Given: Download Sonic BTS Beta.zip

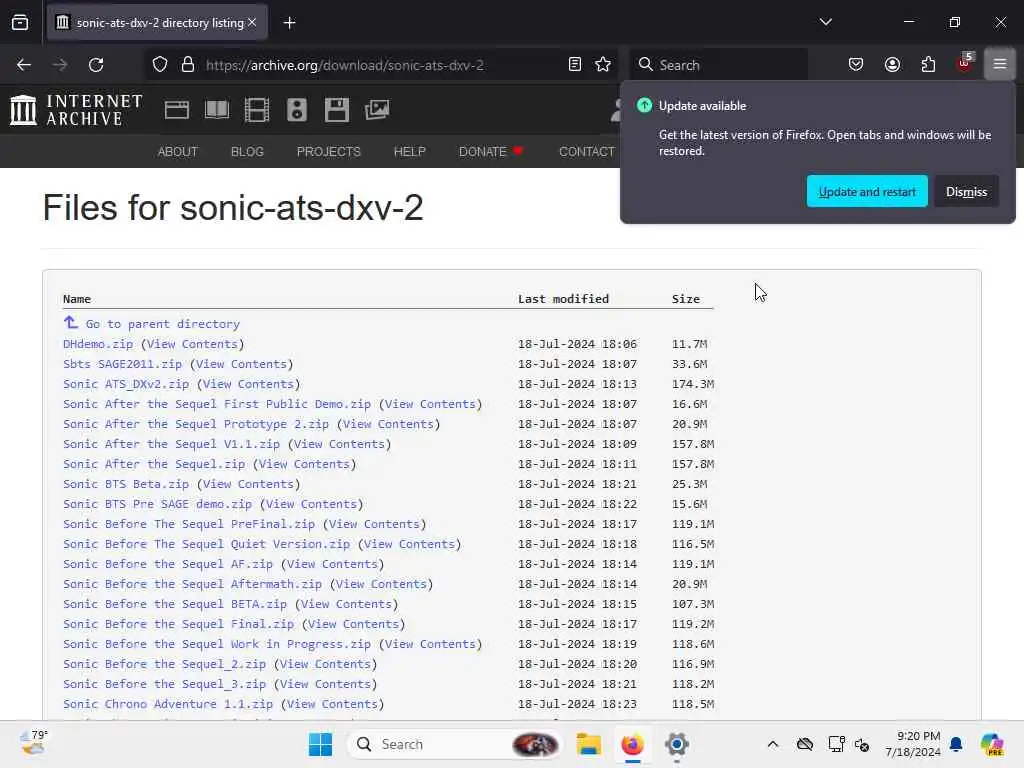Looking at the screenshot, I should tap(126, 485).
